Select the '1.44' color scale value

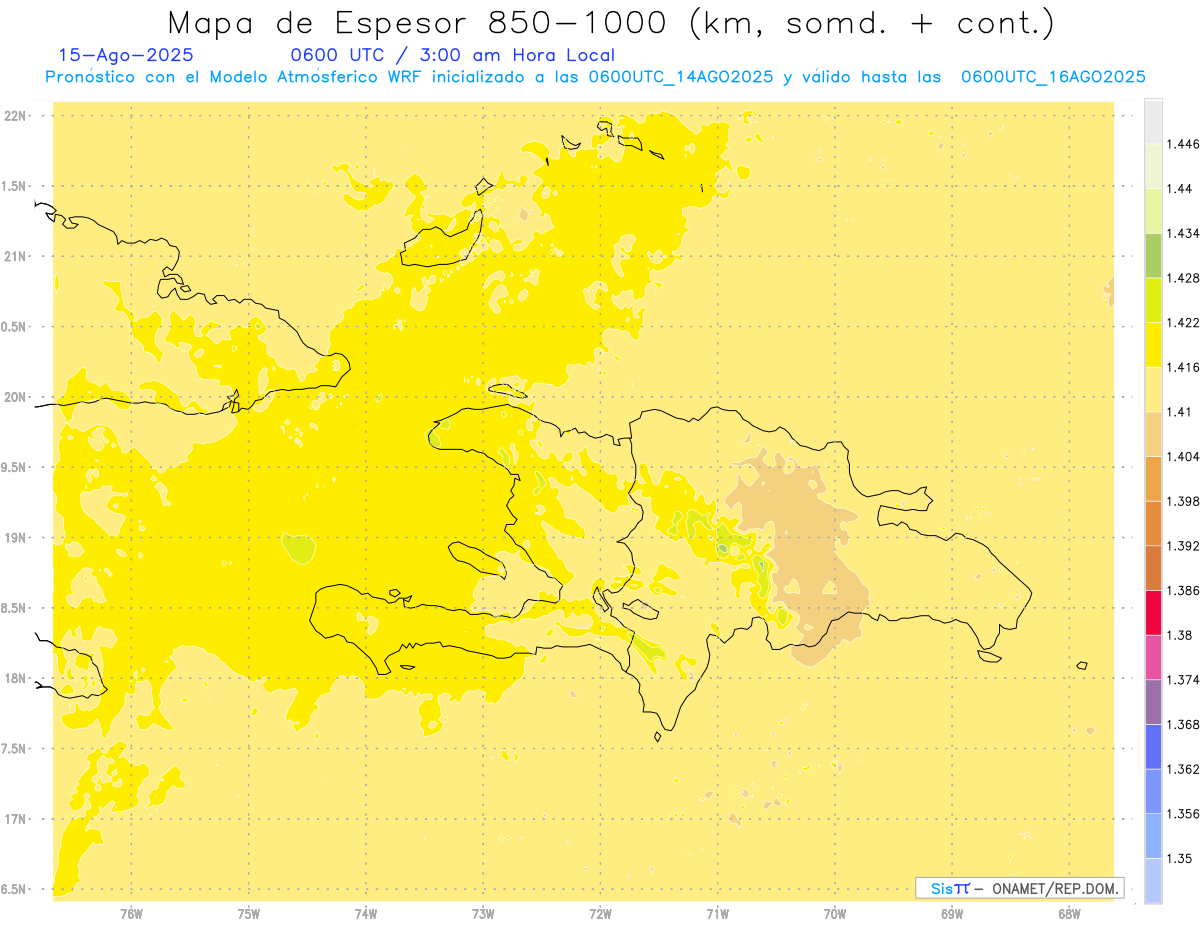(1180, 189)
